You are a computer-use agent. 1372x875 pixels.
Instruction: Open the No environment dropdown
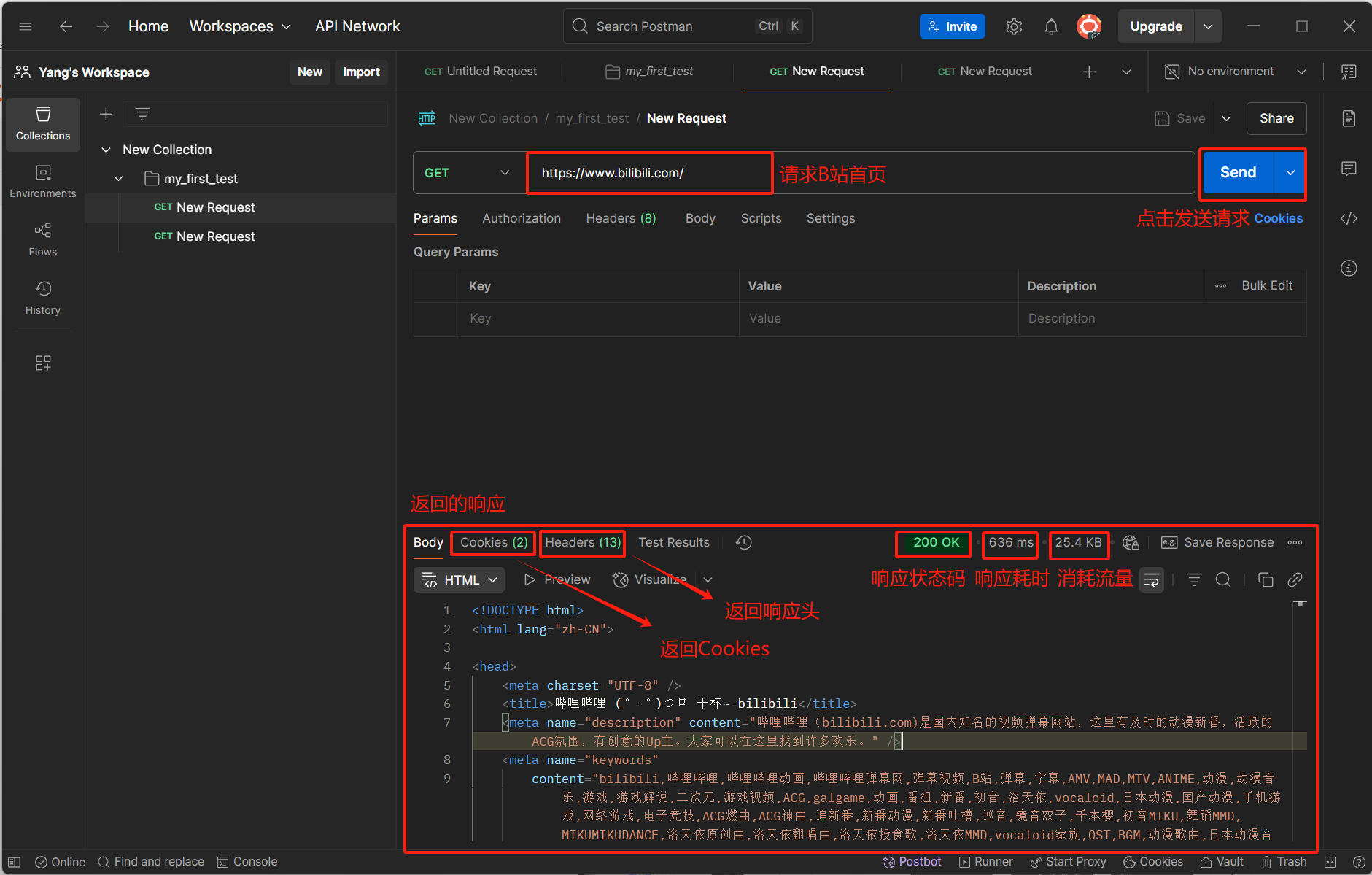(x=1234, y=72)
